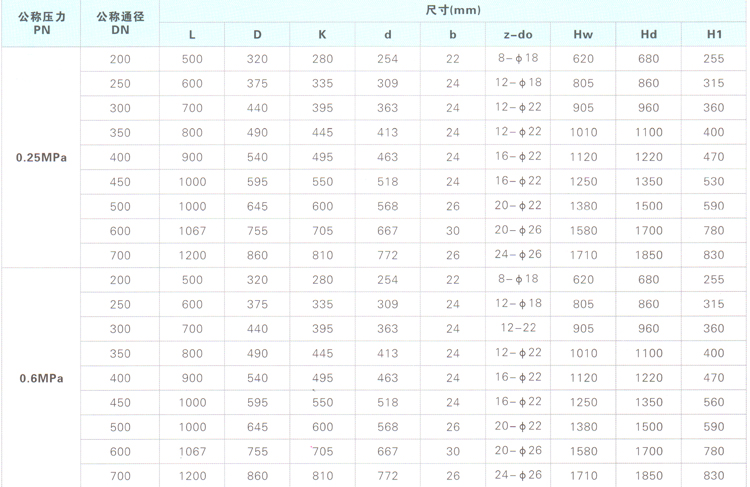Select b value 30 under 0.25MPa
This screenshot has height=487, width=750.
pos(453,231)
